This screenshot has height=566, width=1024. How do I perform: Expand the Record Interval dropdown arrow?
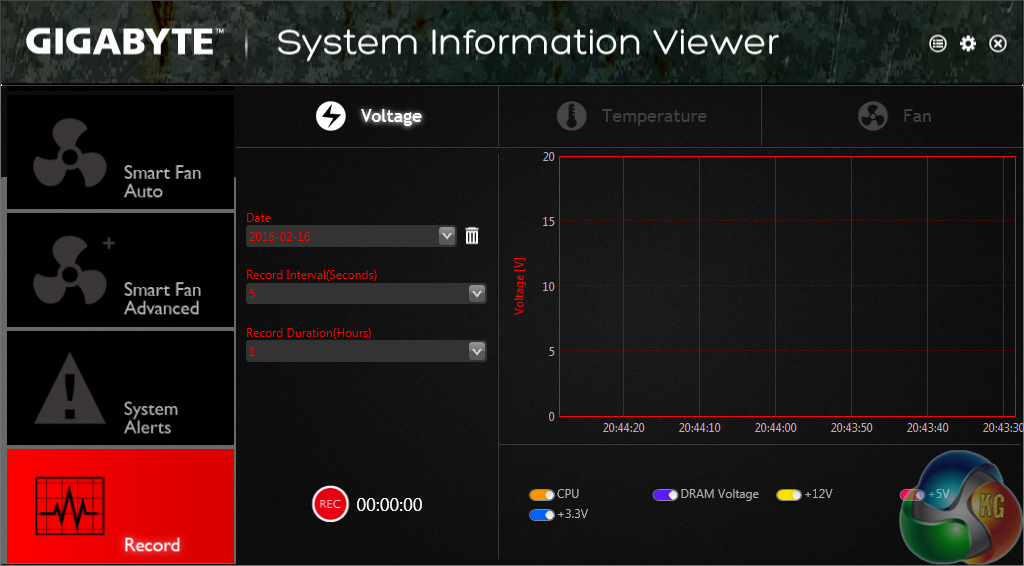(x=477, y=294)
